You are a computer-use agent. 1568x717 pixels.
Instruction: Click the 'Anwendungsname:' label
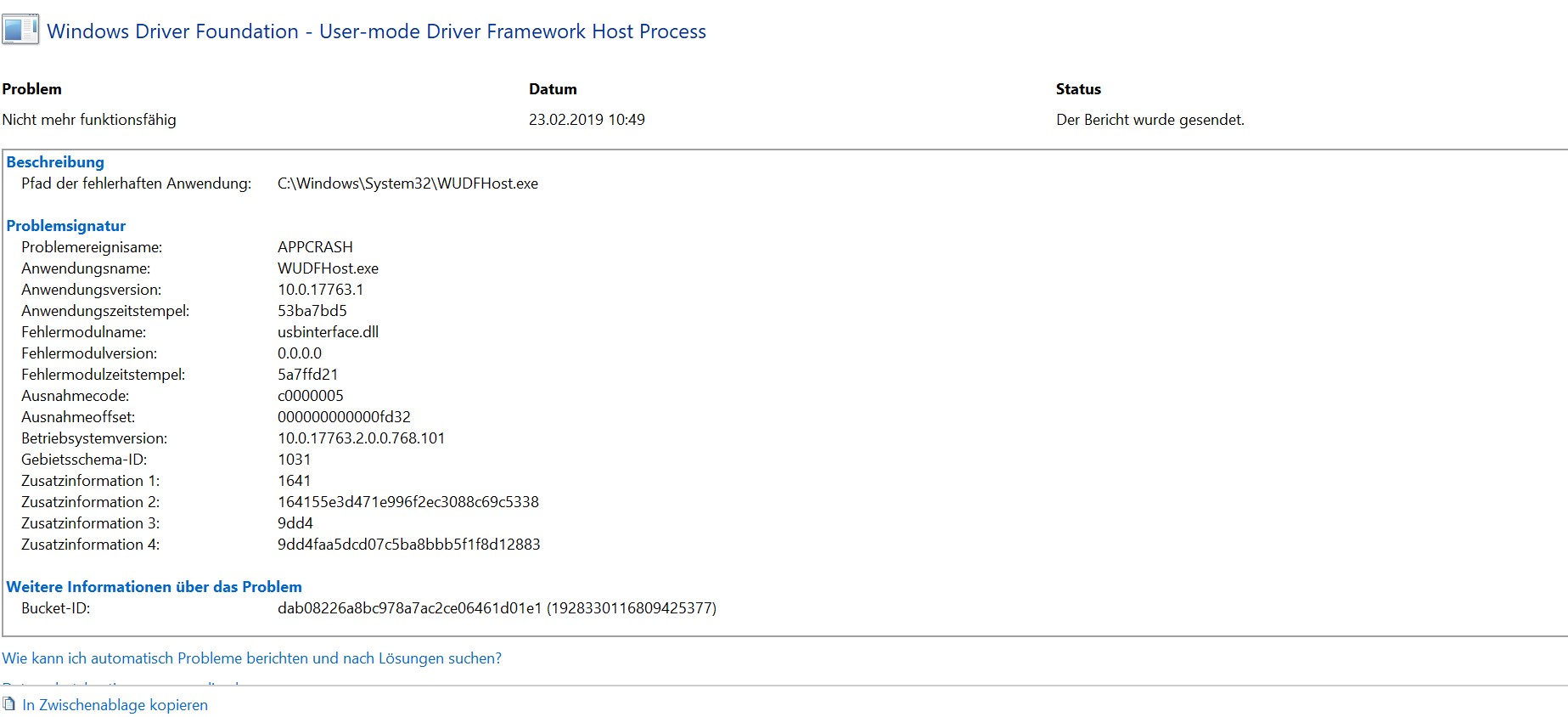coord(86,268)
